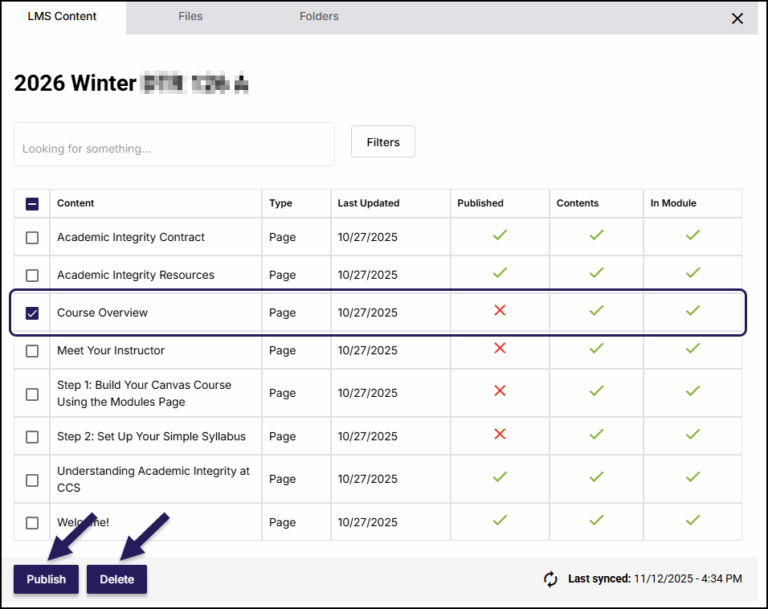The height and width of the screenshot is (609, 768).
Task: Click the Publish button
Action: point(46,579)
